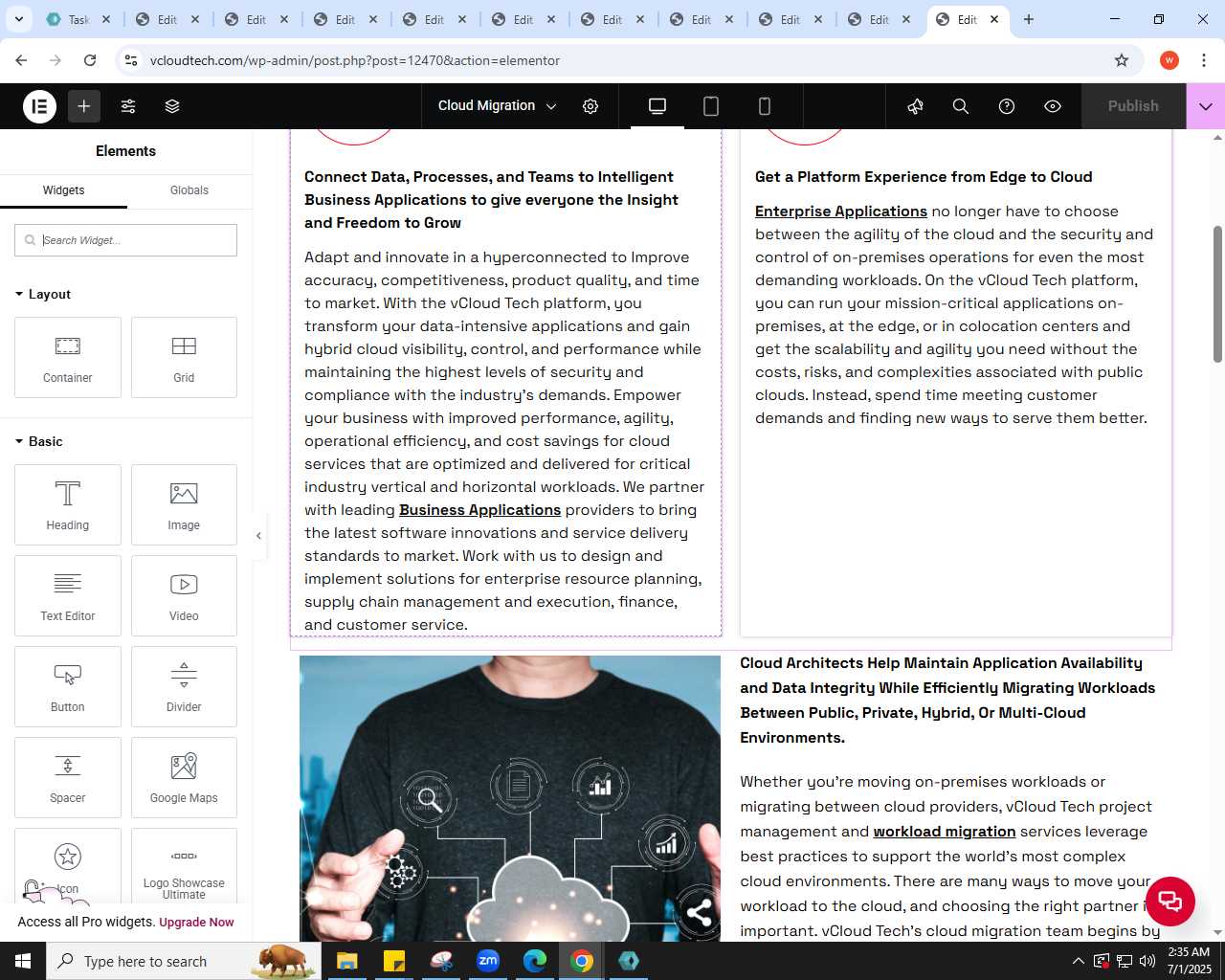
Task: Expand the Publish options arrow
Action: [1206, 106]
